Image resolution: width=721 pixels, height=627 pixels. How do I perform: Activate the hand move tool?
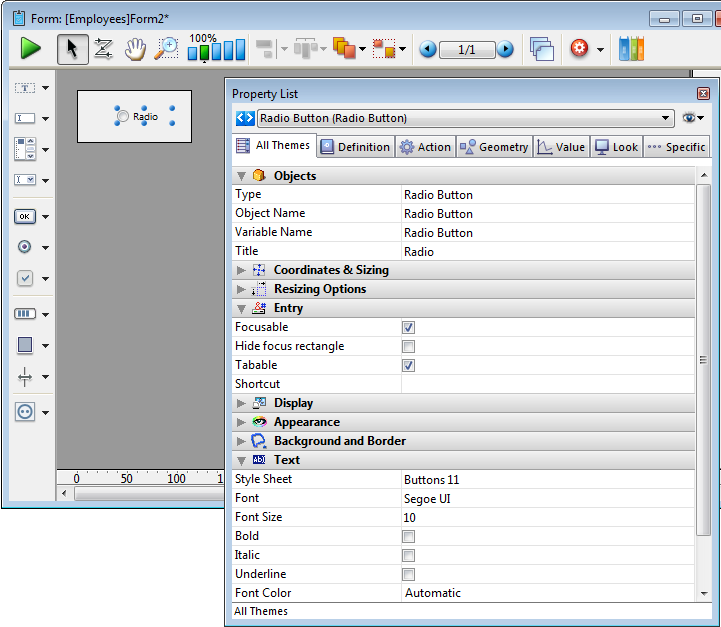coord(135,48)
